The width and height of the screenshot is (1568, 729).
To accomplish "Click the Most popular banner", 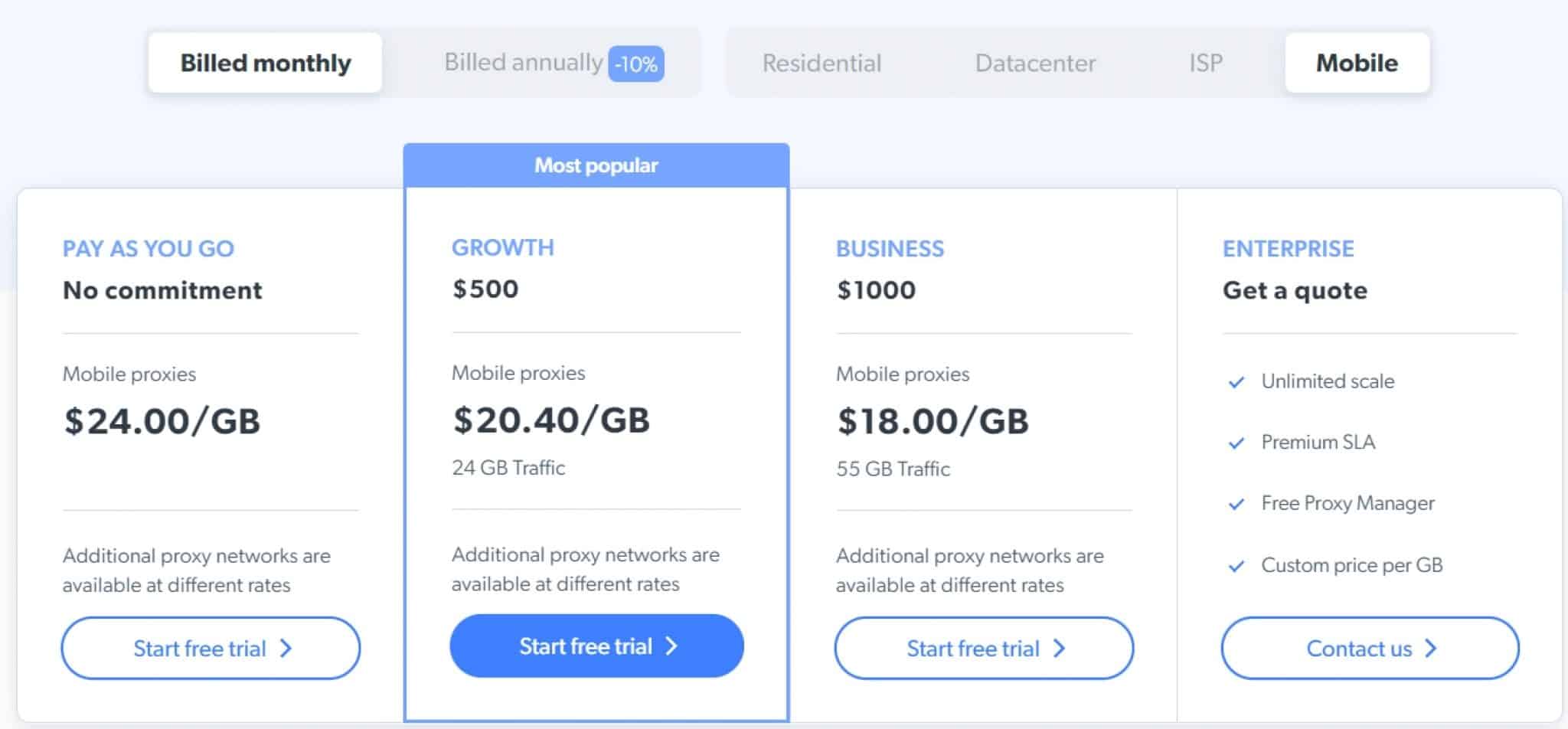I will click(x=596, y=165).
